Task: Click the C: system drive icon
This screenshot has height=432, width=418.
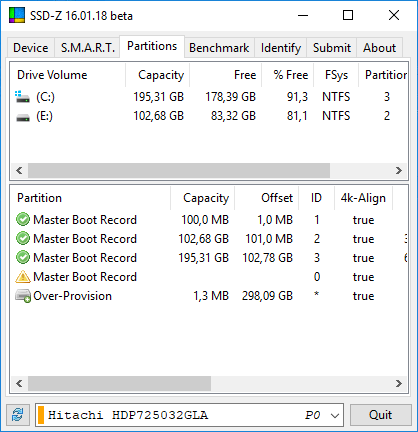Action: (x=22, y=97)
